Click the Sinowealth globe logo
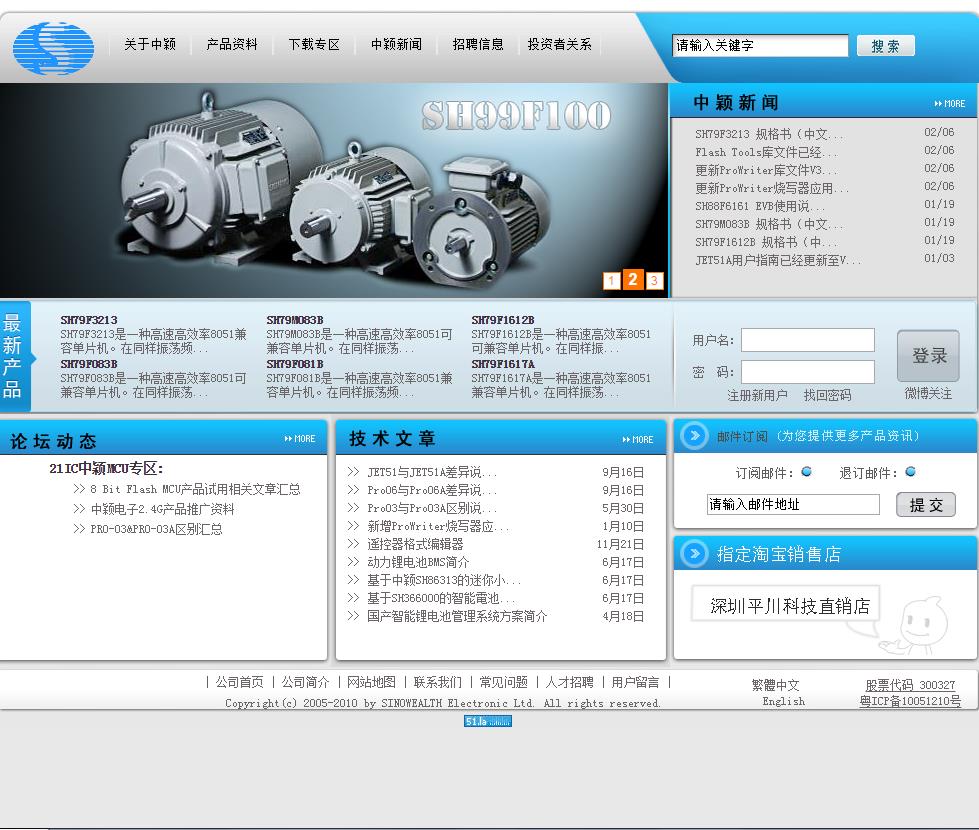Image resolution: width=979 pixels, height=830 pixels. [x=54, y=47]
